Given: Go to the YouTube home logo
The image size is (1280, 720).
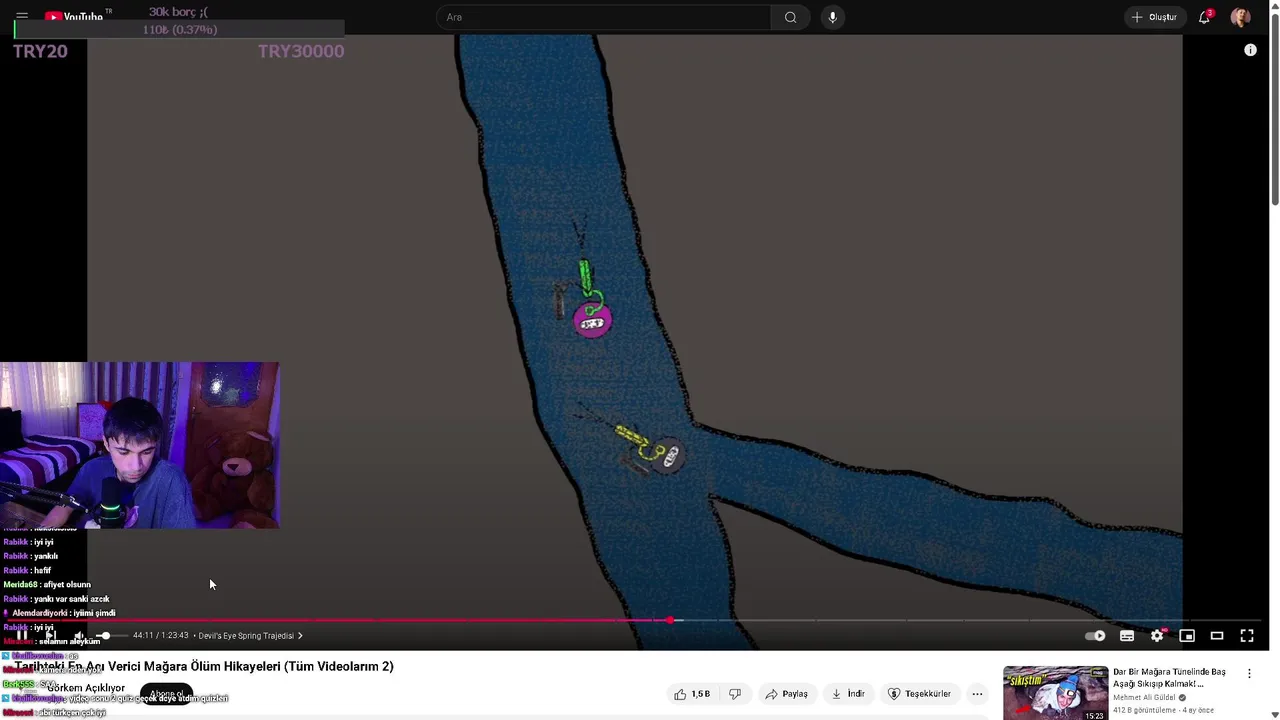Looking at the screenshot, I should (x=74, y=17).
